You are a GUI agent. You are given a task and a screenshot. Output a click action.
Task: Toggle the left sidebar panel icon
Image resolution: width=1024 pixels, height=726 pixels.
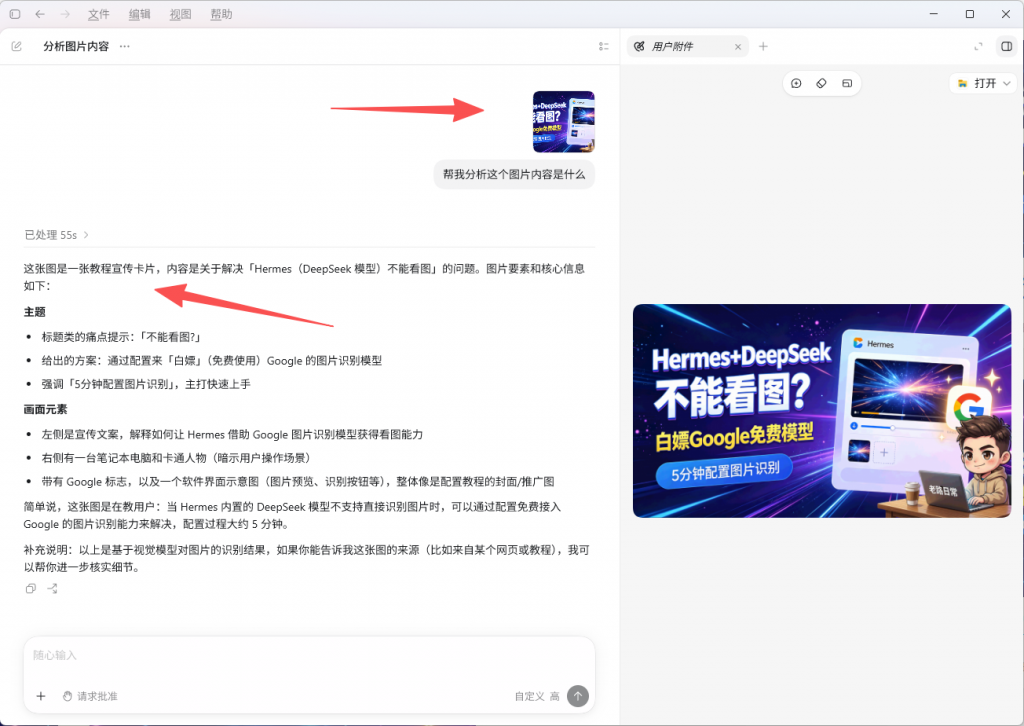pos(14,14)
